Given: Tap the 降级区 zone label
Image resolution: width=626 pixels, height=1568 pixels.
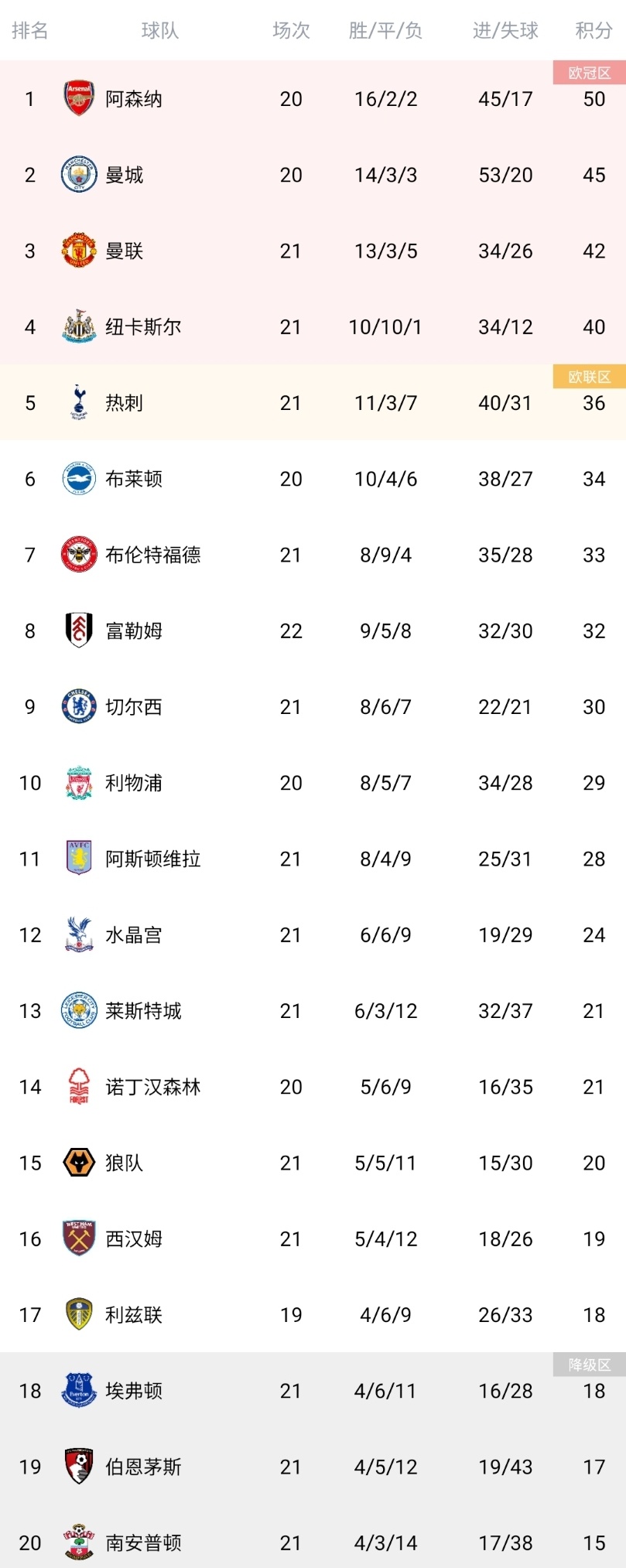Looking at the screenshot, I should tap(589, 1365).
